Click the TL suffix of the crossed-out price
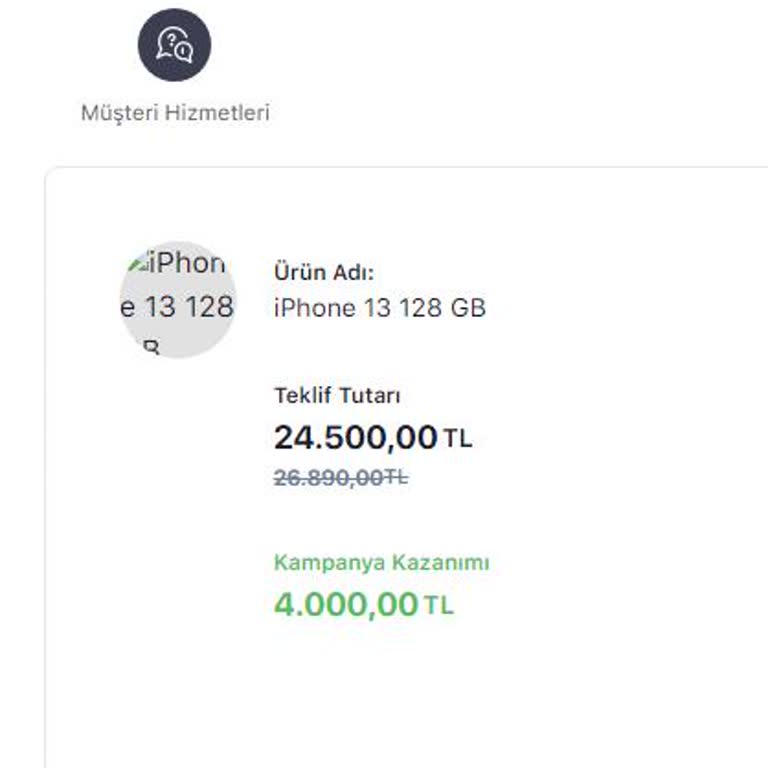Viewport: 768px width, 768px height. click(x=397, y=478)
